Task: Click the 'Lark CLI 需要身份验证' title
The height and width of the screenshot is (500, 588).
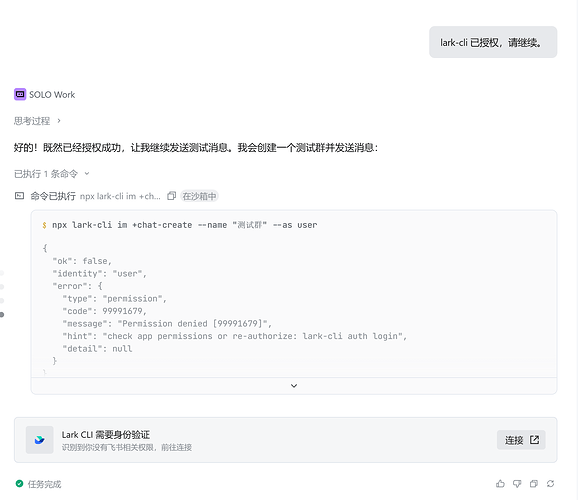Action: (x=106, y=435)
